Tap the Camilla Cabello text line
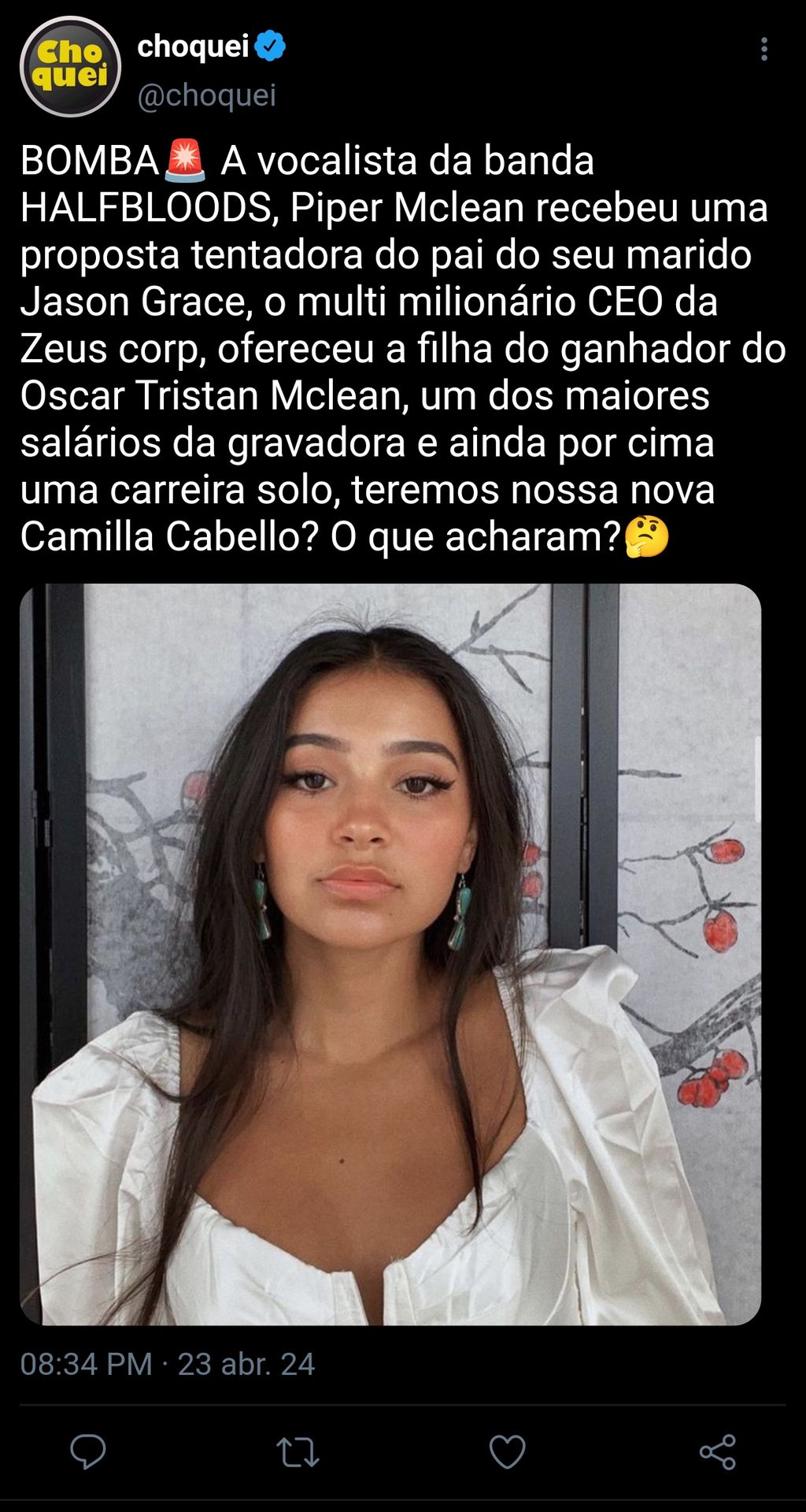The height and width of the screenshot is (1512, 806). click(169, 537)
